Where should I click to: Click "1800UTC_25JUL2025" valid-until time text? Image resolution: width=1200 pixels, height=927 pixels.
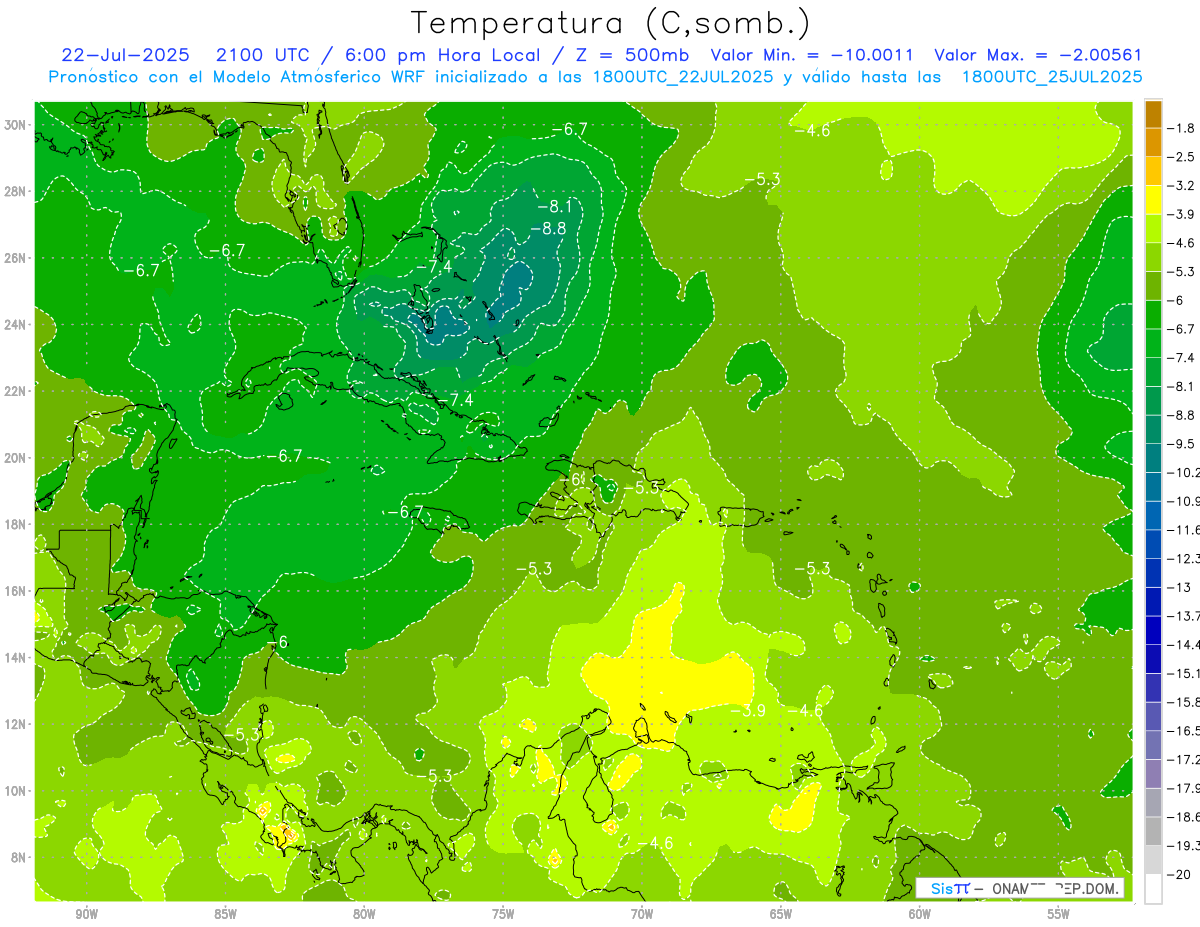[x=1052, y=77]
